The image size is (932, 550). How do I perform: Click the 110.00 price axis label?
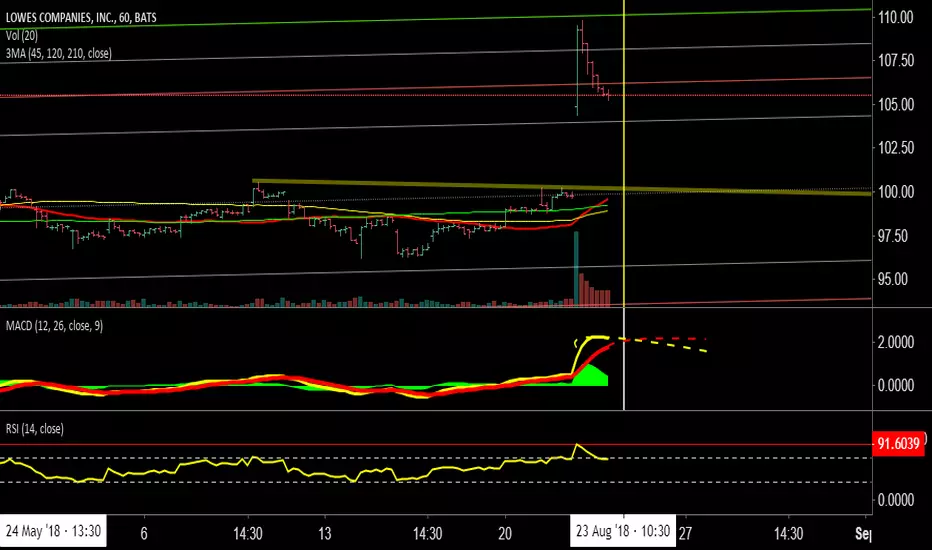(896, 17)
